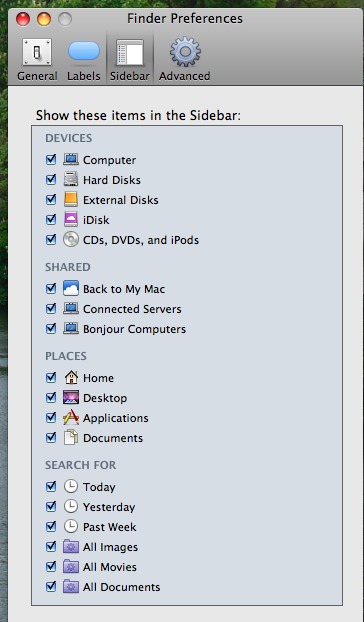Screen dimensions: 364x622
Task: Disable CDs, DVDs, and iPods checkbox
Action: click(51, 240)
